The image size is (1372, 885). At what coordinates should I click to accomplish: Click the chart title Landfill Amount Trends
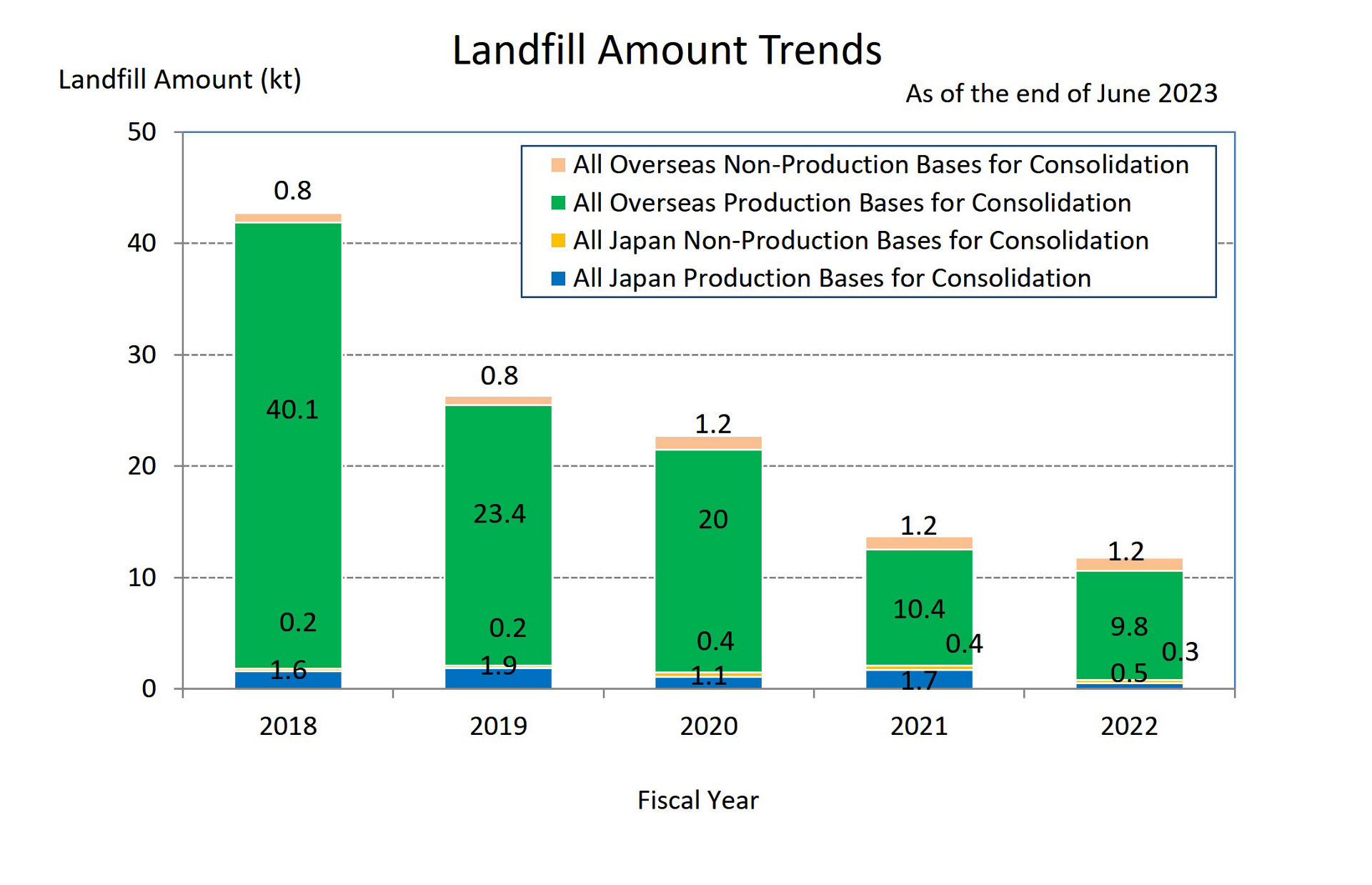(667, 50)
